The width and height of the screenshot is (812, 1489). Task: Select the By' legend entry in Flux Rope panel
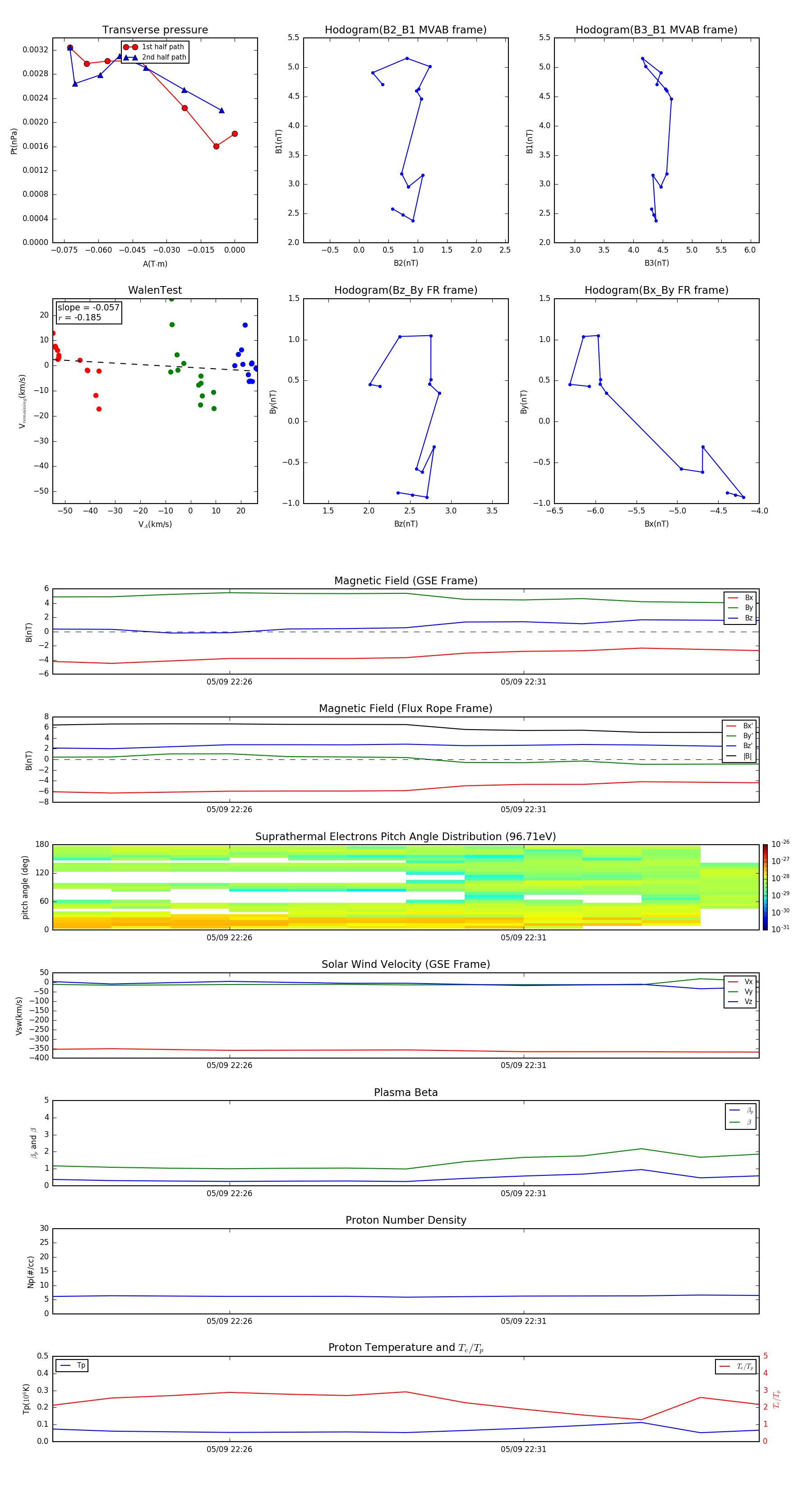pyautogui.click(x=740, y=736)
